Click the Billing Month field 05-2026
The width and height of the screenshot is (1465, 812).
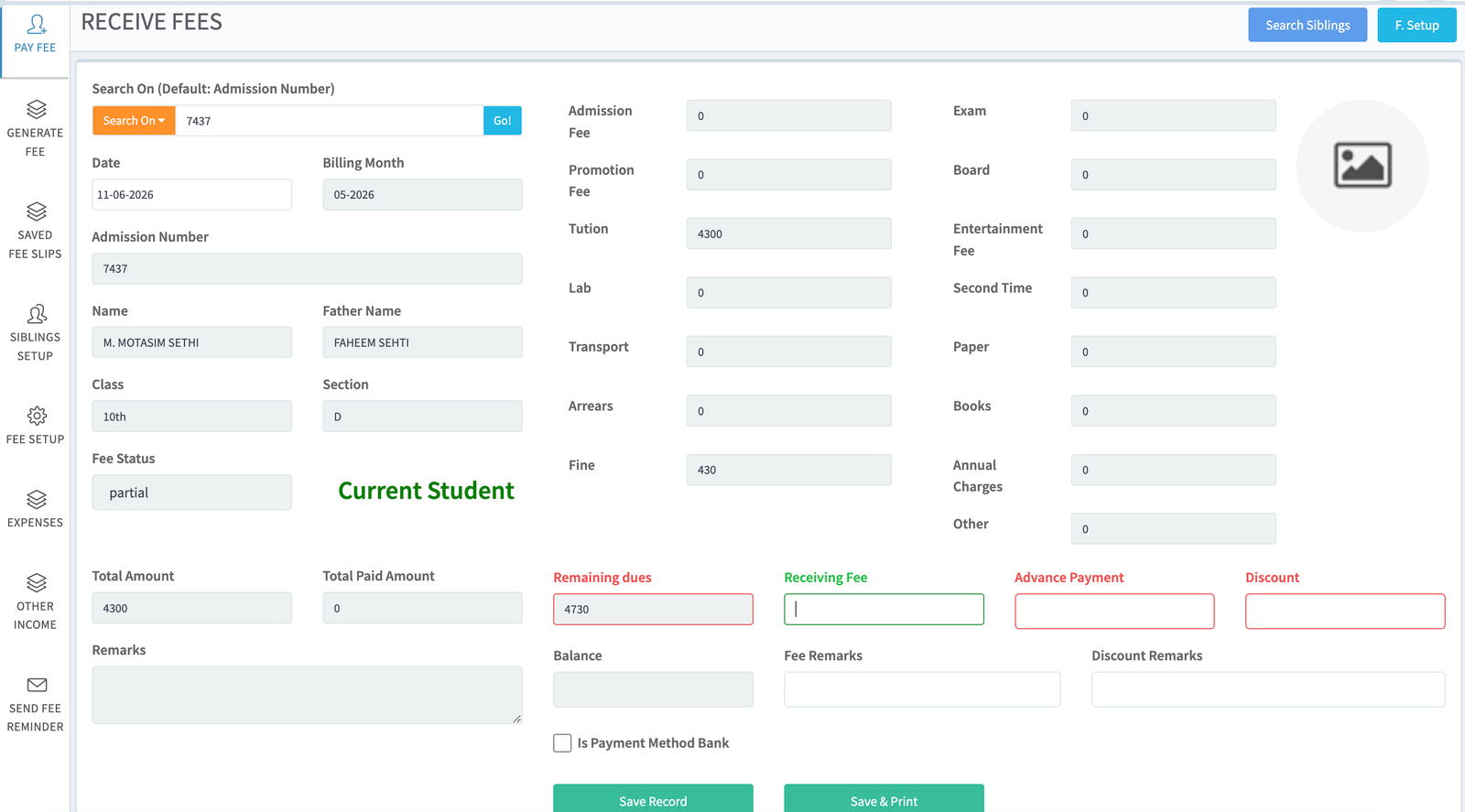click(422, 195)
